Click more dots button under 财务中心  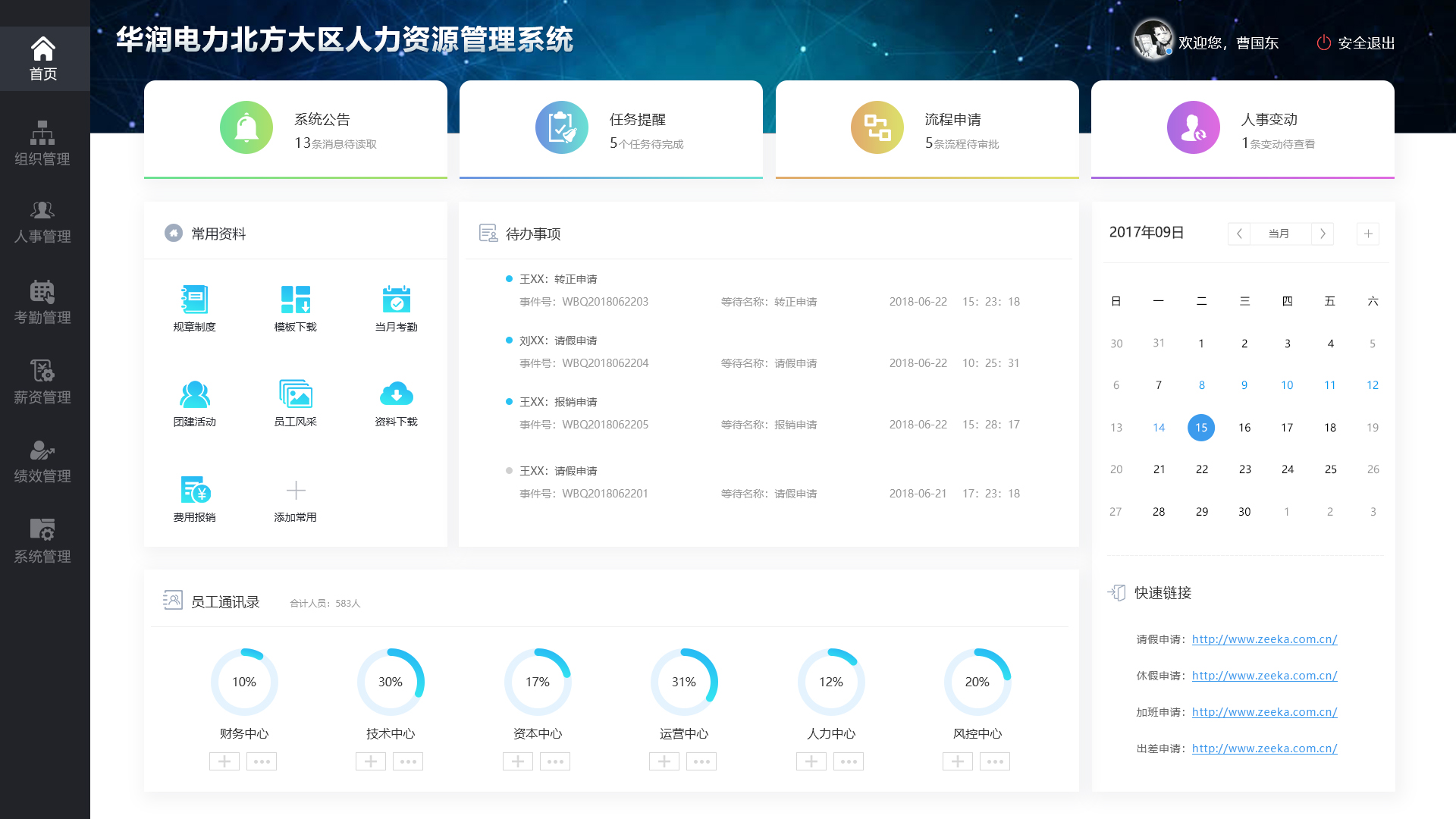click(x=262, y=761)
